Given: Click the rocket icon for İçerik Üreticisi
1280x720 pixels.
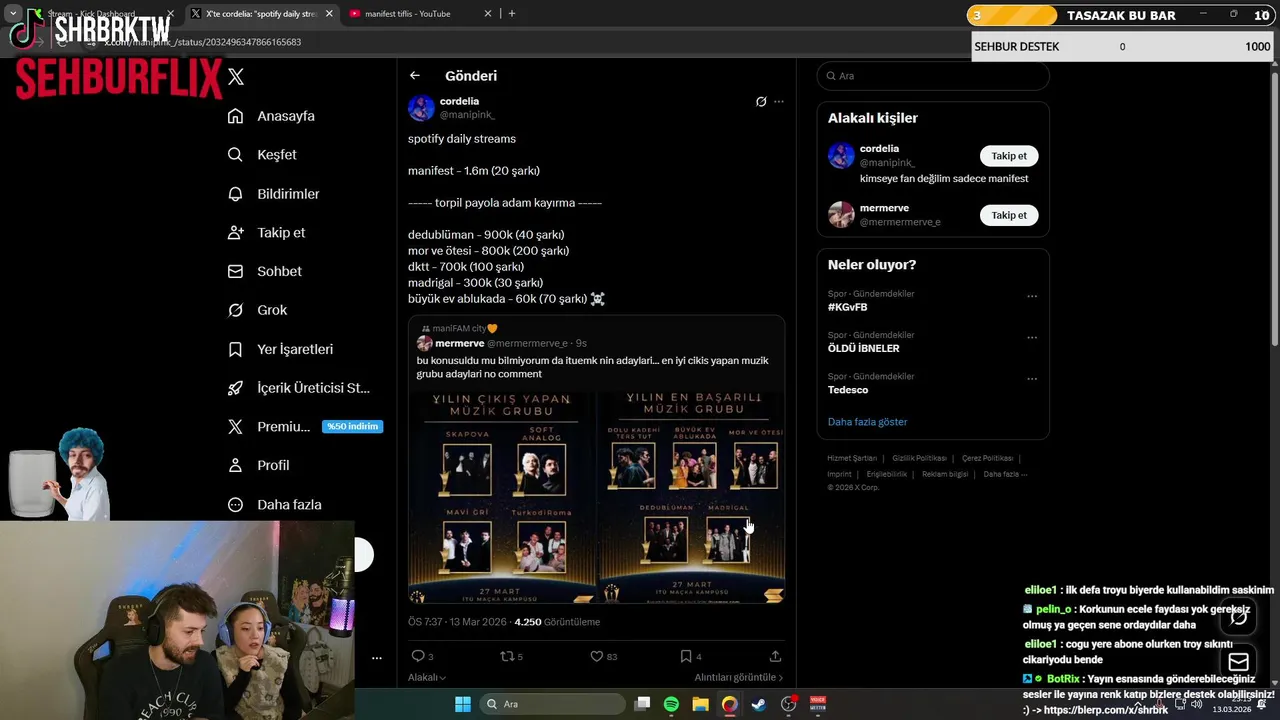Looking at the screenshot, I should click(x=236, y=388).
